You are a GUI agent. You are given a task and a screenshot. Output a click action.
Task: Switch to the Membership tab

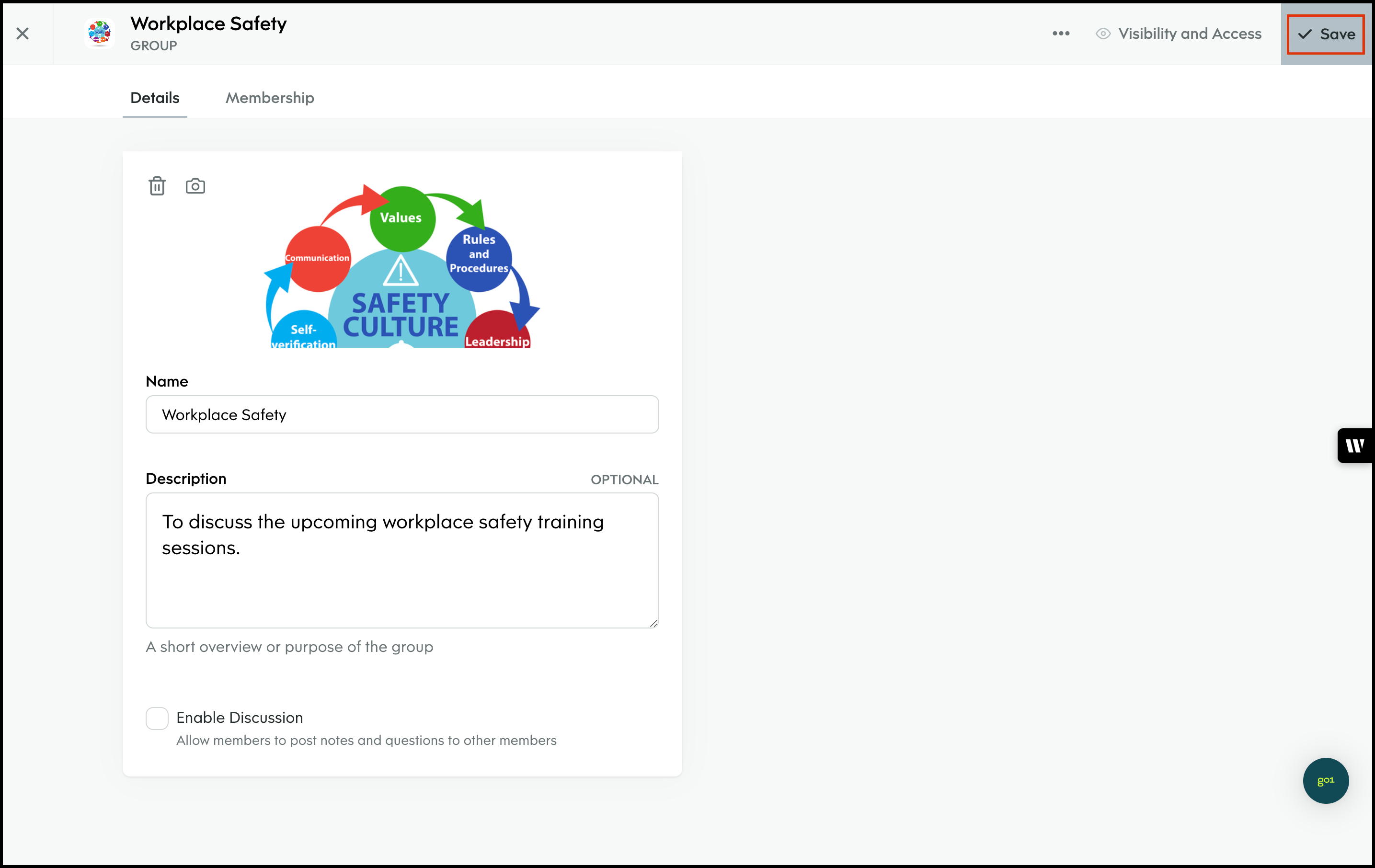tap(270, 98)
